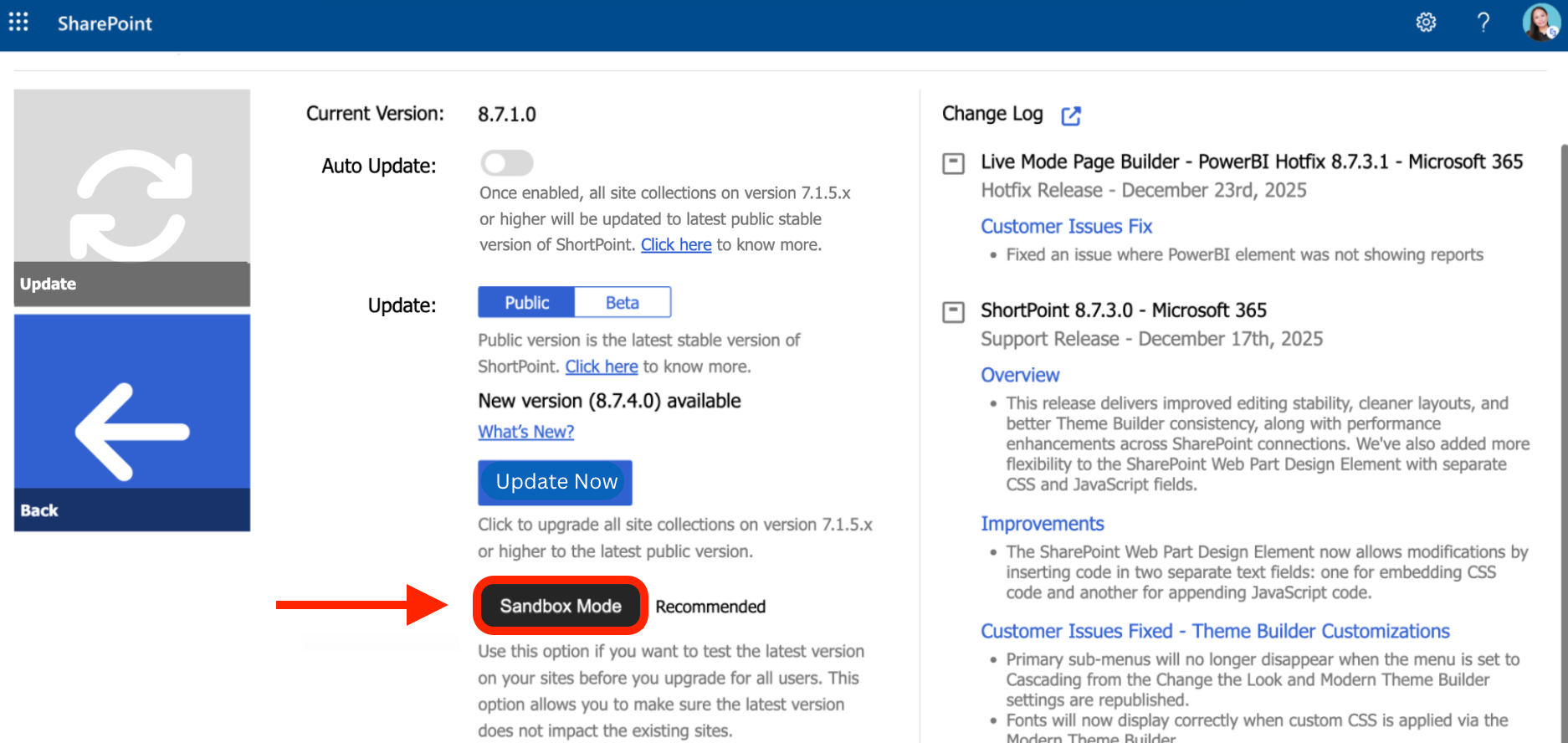This screenshot has width=1568, height=743.
Task: Click the Change Log heading
Action: click(992, 114)
